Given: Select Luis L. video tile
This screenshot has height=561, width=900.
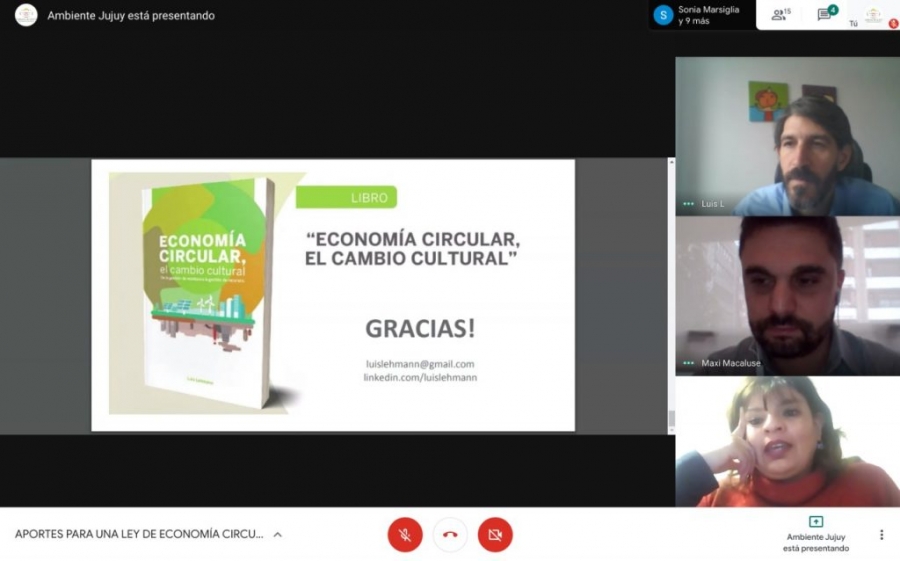Looking at the screenshot, I should (x=787, y=135).
